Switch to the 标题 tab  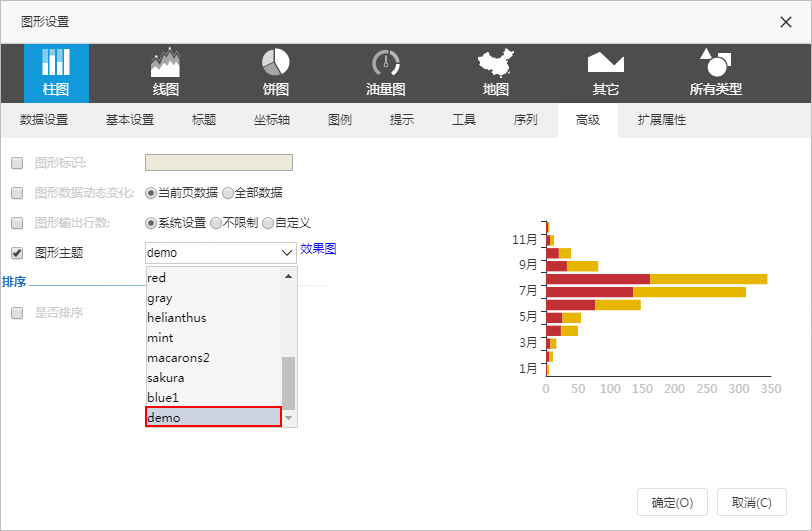[x=204, y=120]
